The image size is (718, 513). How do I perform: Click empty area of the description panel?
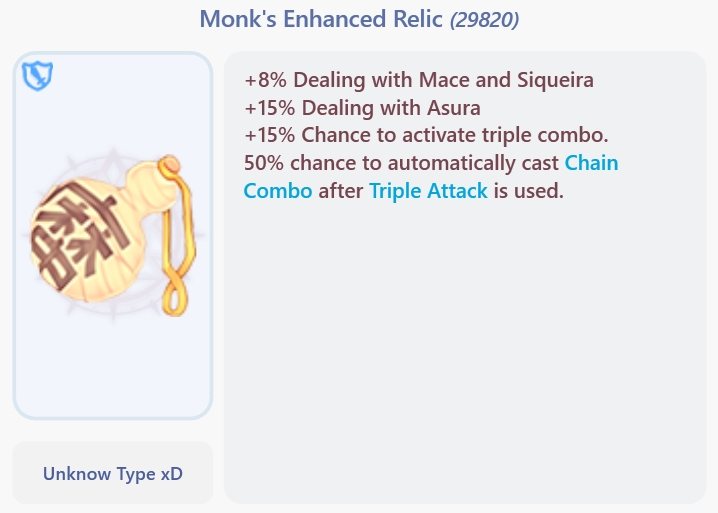point(465,360)
